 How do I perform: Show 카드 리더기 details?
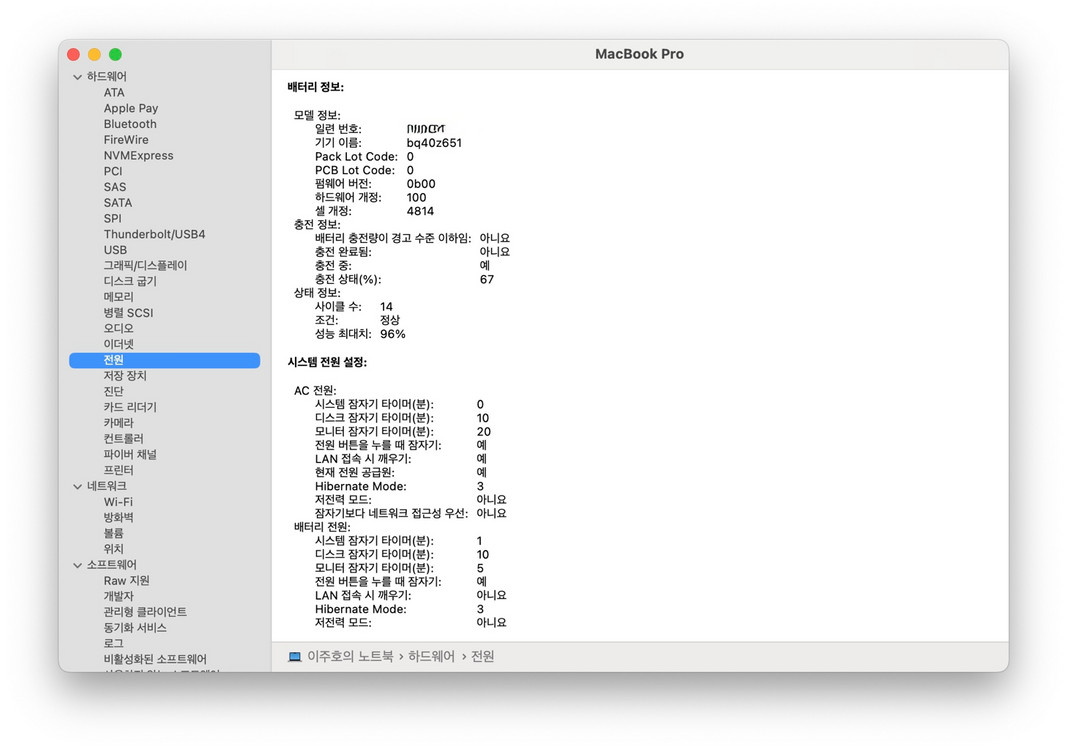[x=130, y=407]
